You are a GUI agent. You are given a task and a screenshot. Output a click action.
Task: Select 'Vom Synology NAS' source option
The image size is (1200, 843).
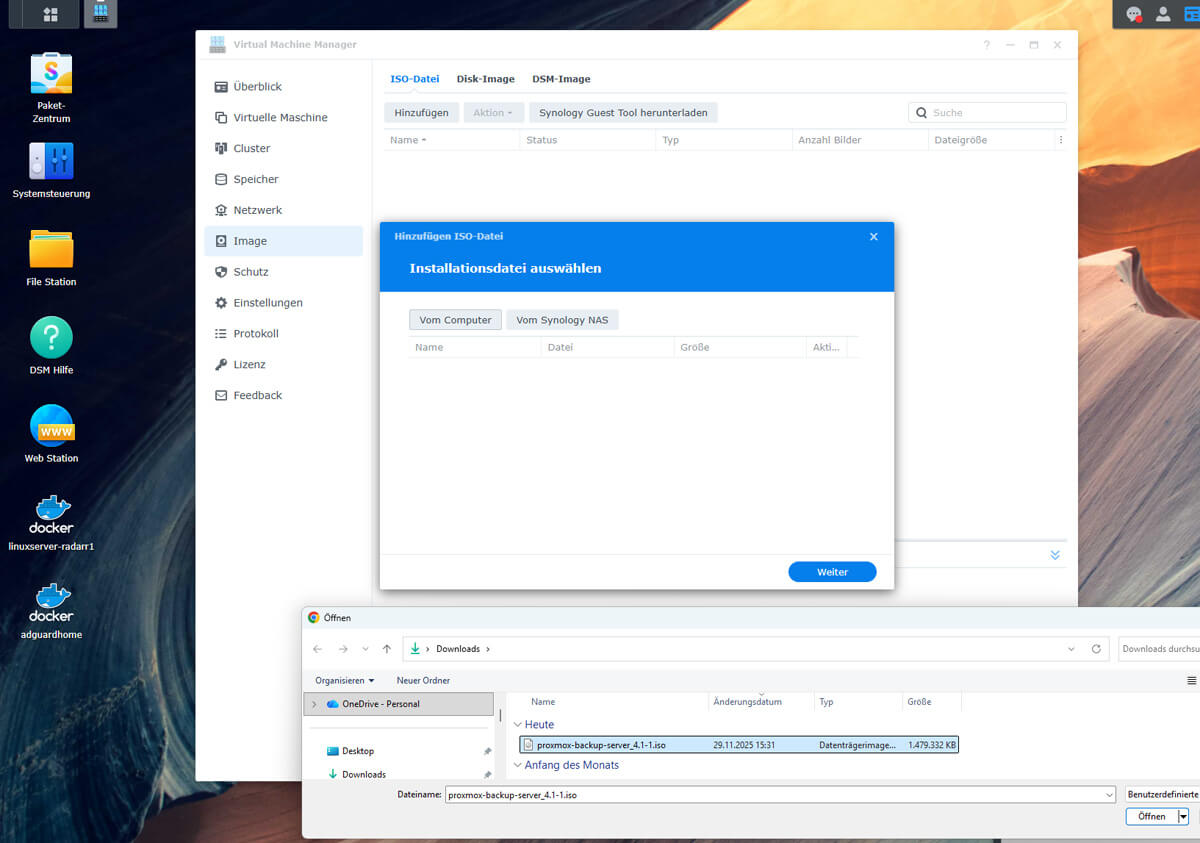pyautogui.click(x=562, y=320)
